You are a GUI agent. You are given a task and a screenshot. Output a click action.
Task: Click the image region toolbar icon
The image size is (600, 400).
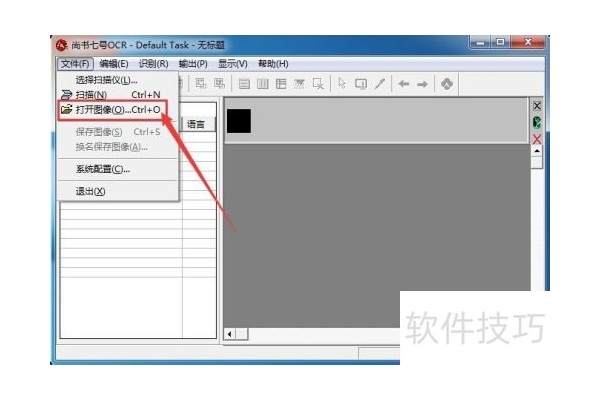(299, 83)
